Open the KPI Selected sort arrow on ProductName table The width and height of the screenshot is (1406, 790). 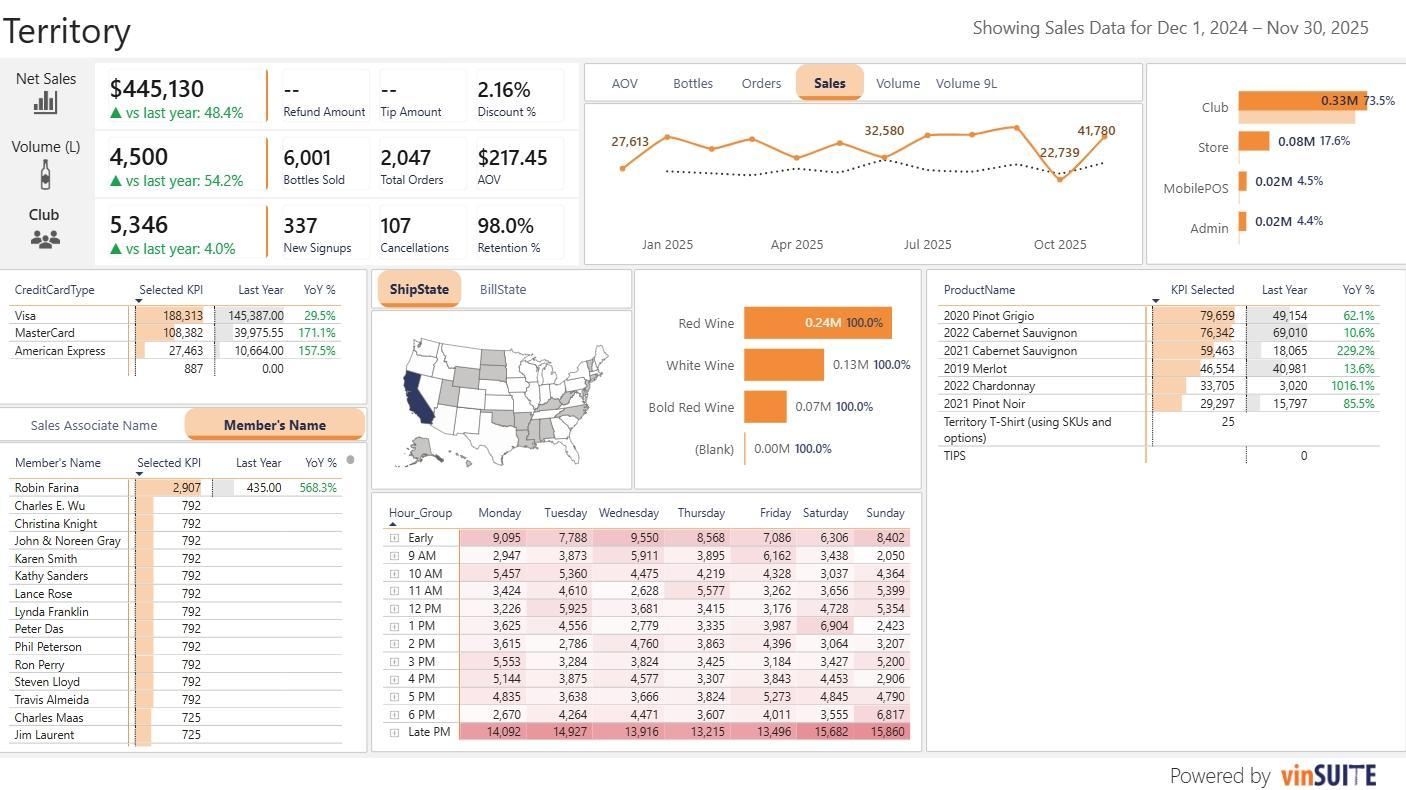coord(1156,300)
